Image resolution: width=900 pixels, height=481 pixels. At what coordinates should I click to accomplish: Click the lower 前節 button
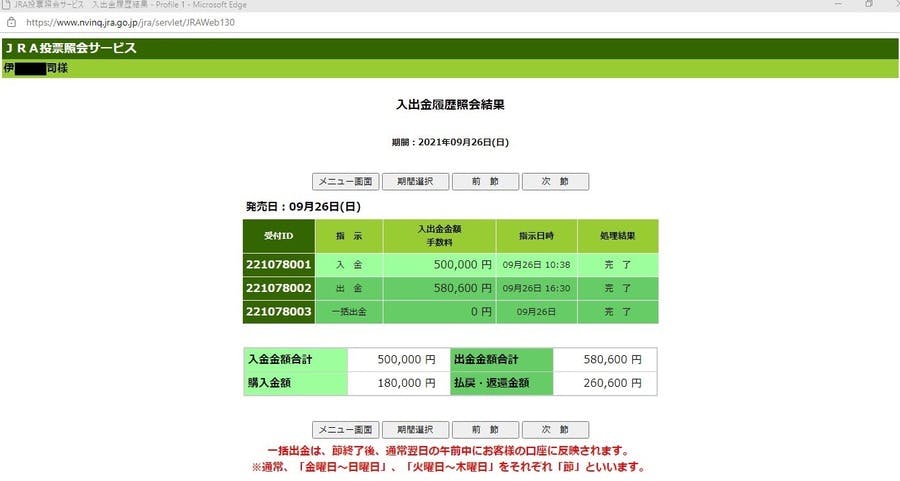[485, 429]
